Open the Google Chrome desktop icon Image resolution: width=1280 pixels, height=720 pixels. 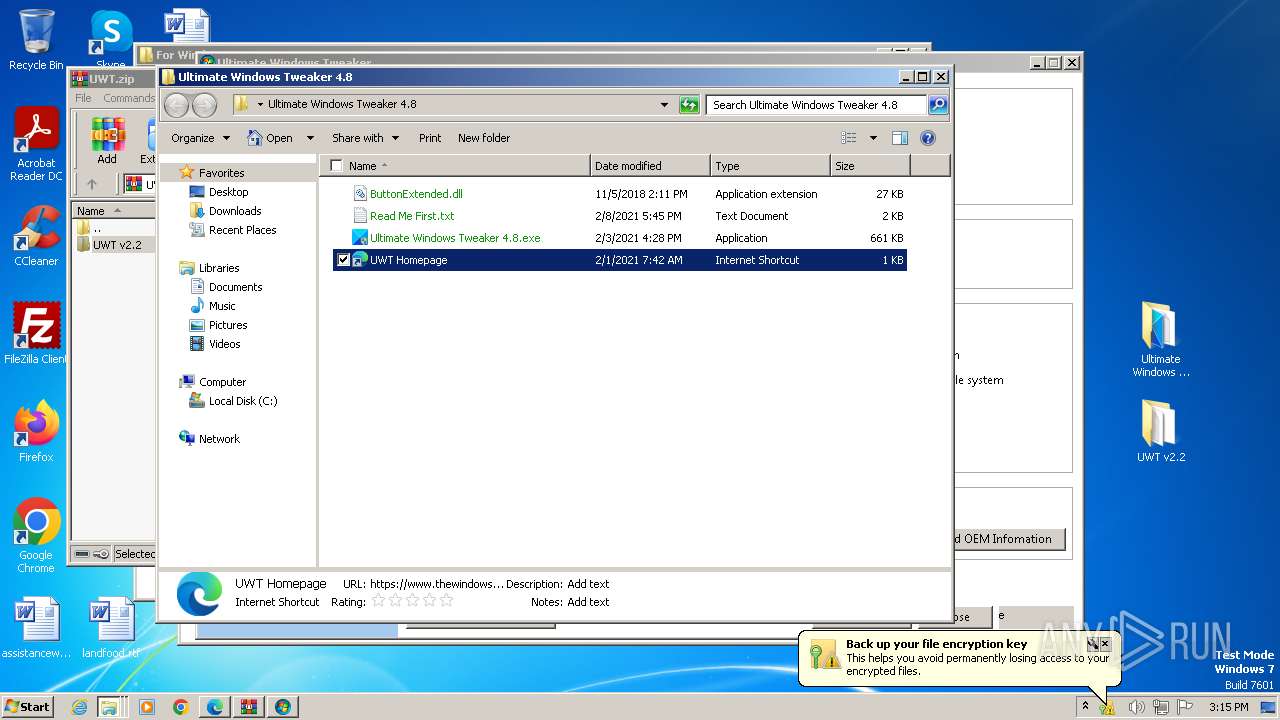pyautogui.click(x=36, y=536)
